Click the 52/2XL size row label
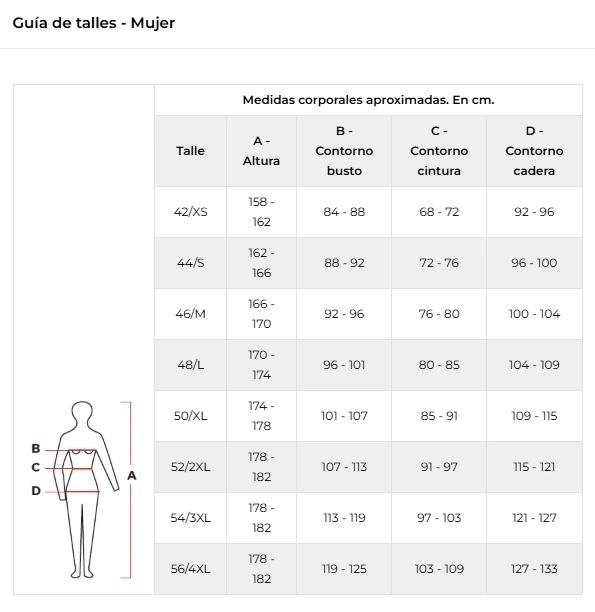The height and width of the screenshot is (612, 595). 191,467
